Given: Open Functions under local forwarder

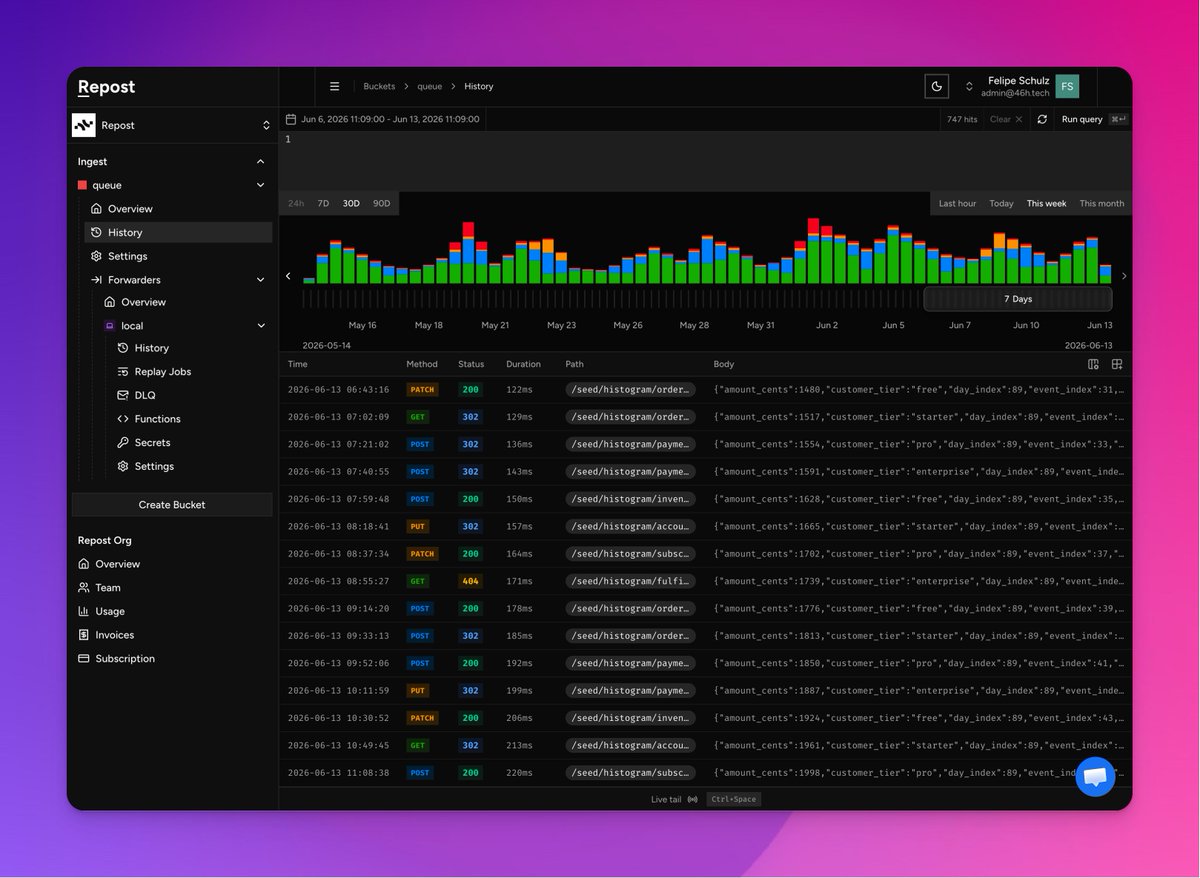Looking at the screenshot, I should (x=157, y=419).
